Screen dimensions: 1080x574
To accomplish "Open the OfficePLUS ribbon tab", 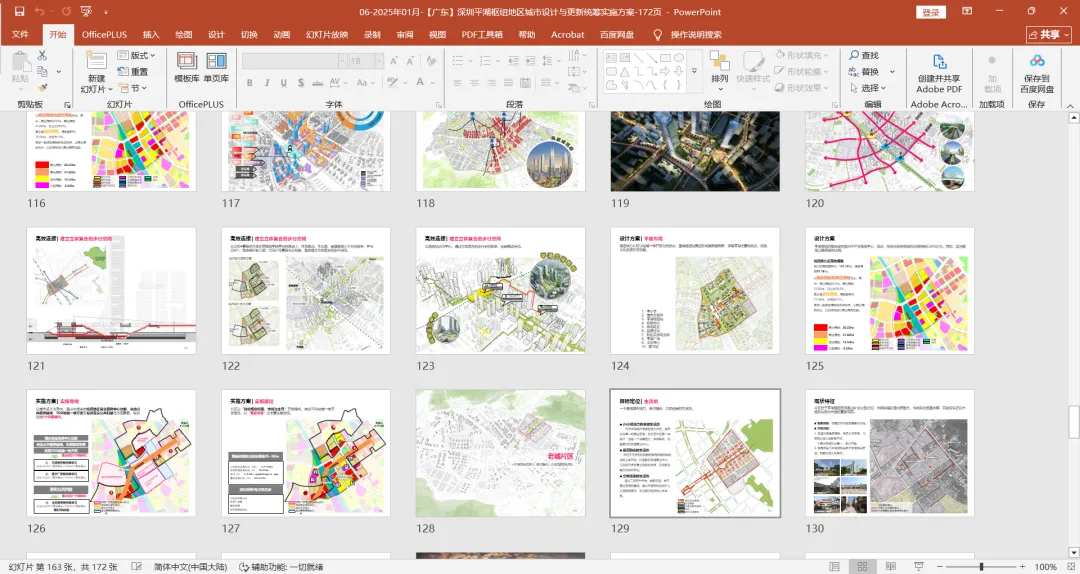I will coord(105,34).
